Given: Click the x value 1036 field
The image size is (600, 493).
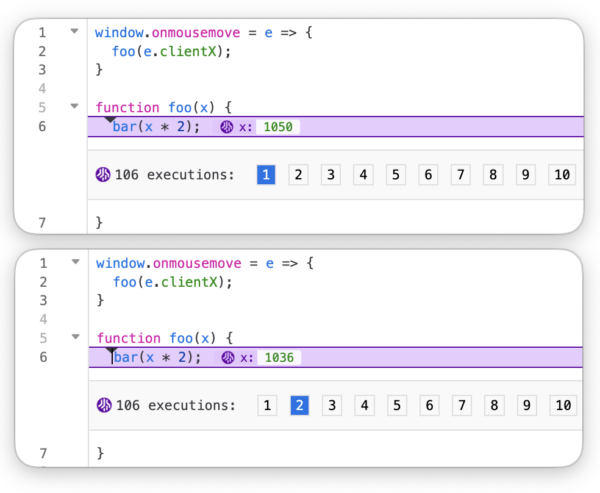Looking at the screenshot, I should 280,357.
